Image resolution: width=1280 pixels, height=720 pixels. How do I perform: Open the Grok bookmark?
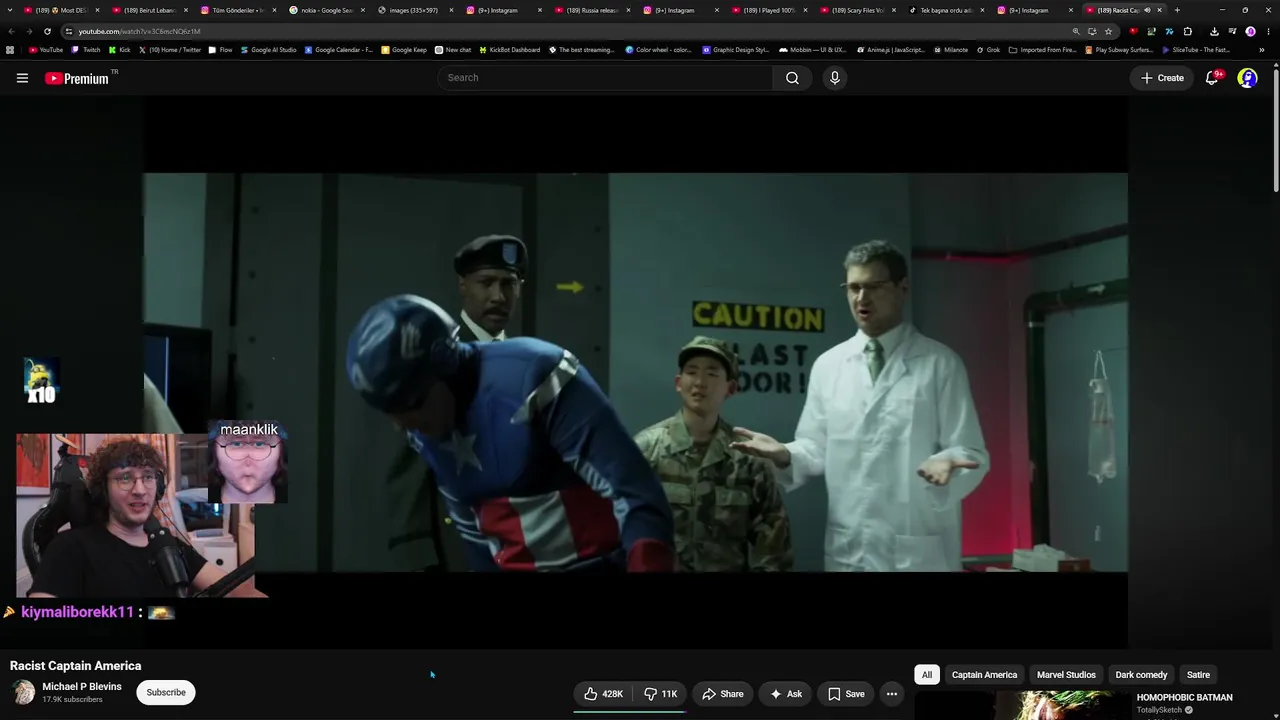987,49
